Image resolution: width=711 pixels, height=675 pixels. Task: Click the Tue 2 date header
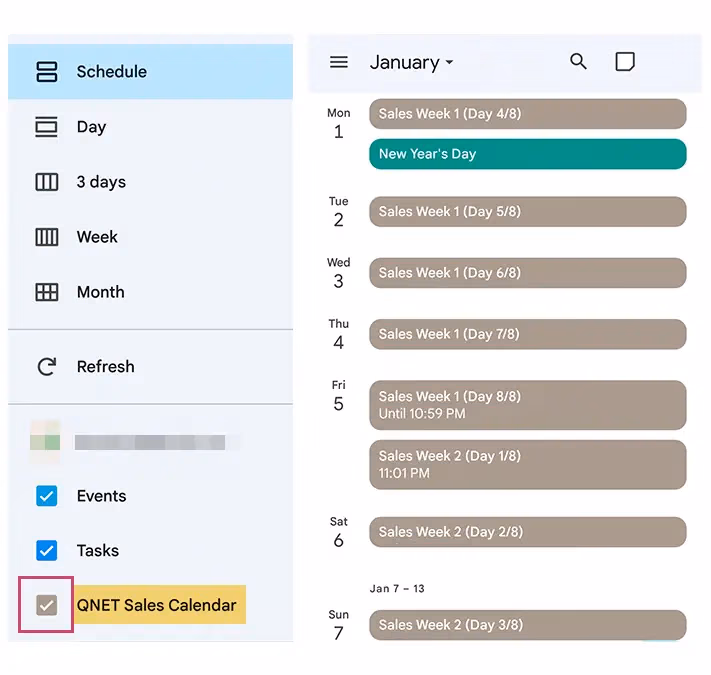339,212
